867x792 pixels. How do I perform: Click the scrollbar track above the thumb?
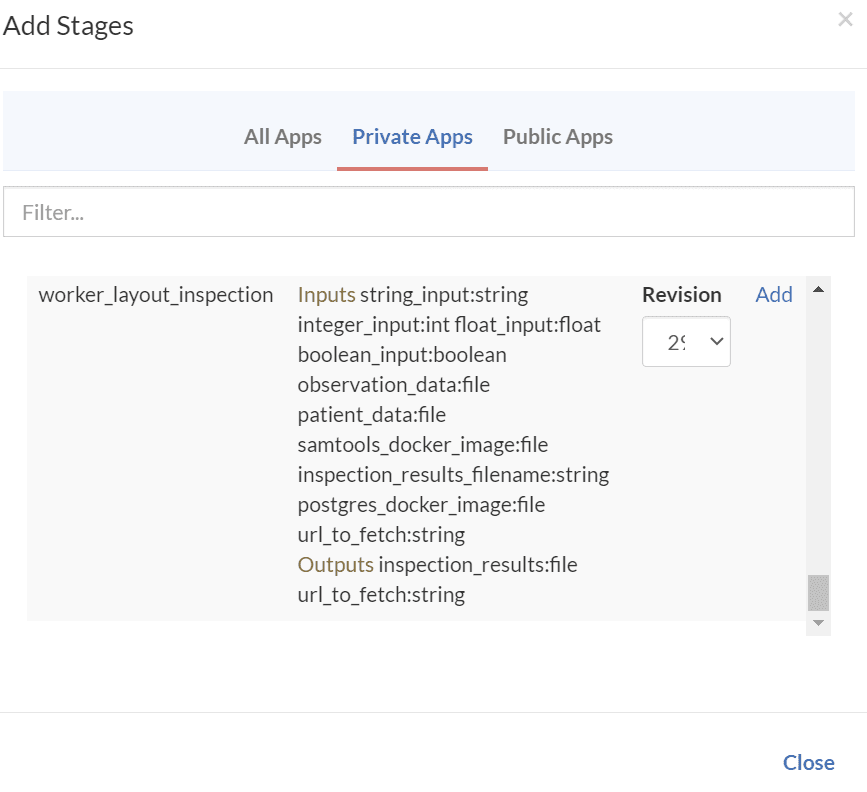(818, 430)
